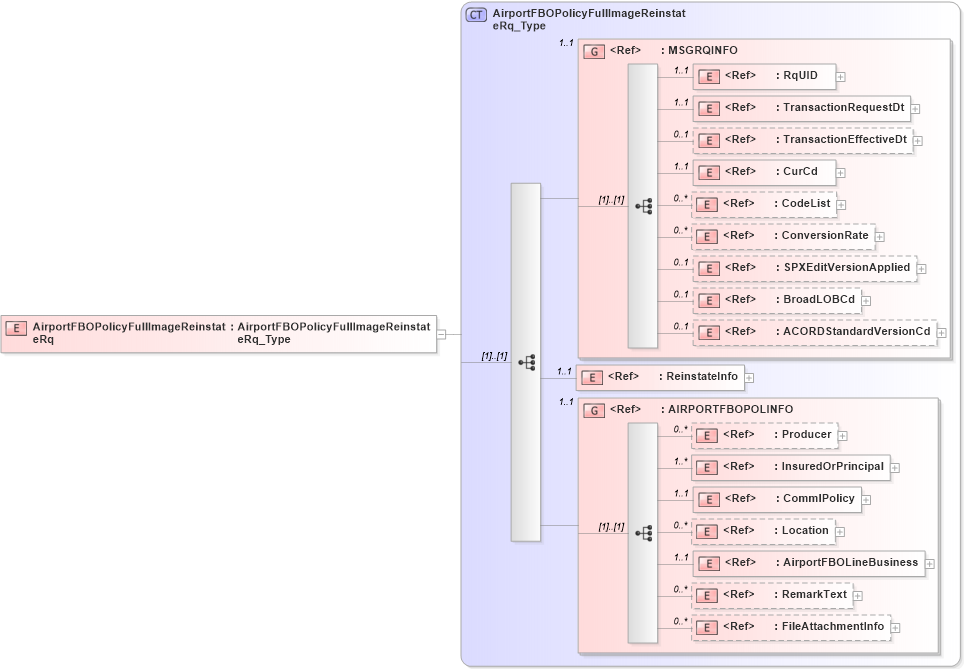Image resolution: width=964 pixels, height=669 pixels.
Task: Click the root sequence icon of the complex type
Action: pyautogui.click(x=525, y=360)
